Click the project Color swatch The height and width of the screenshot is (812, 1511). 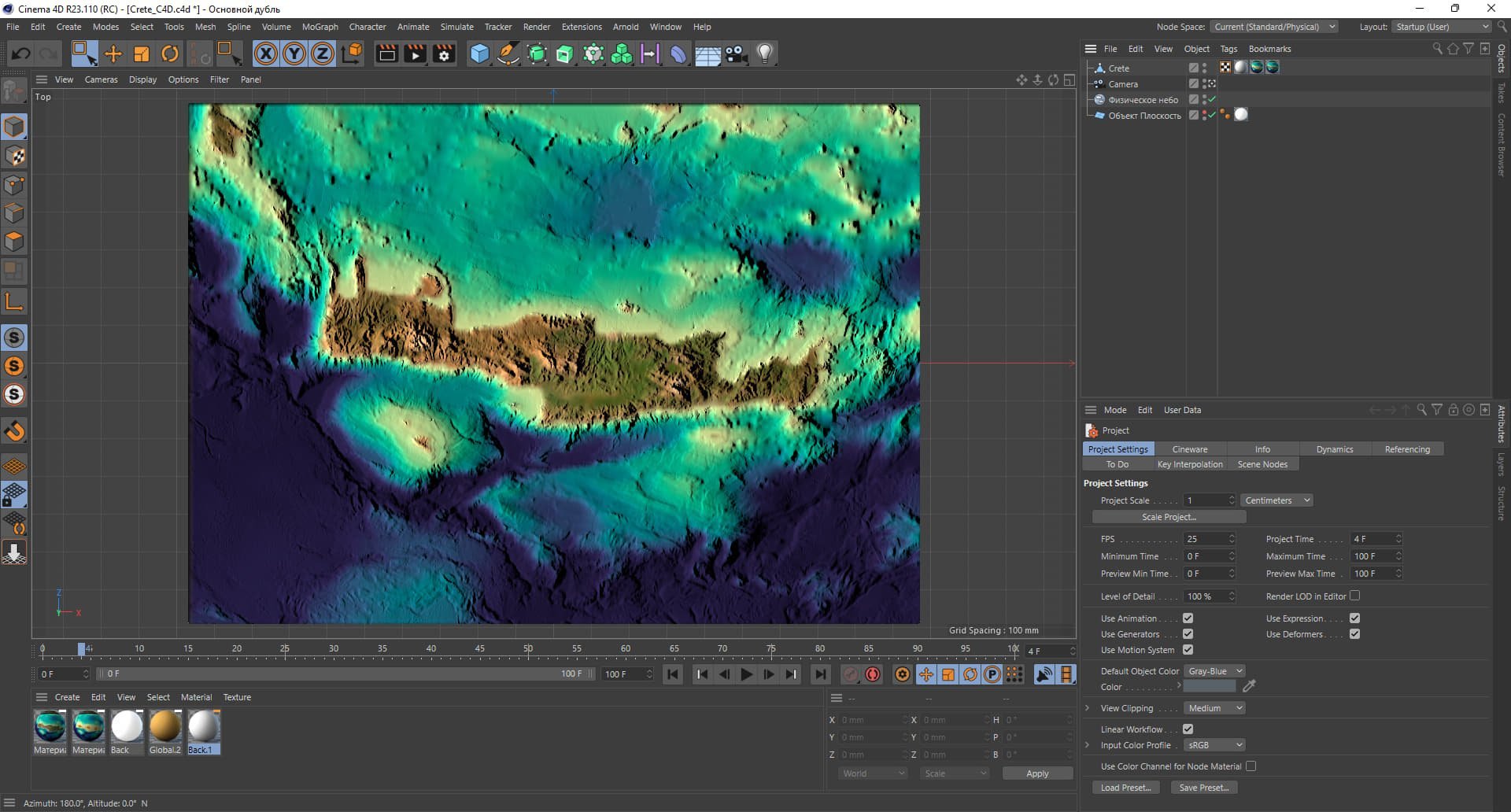1210,687
